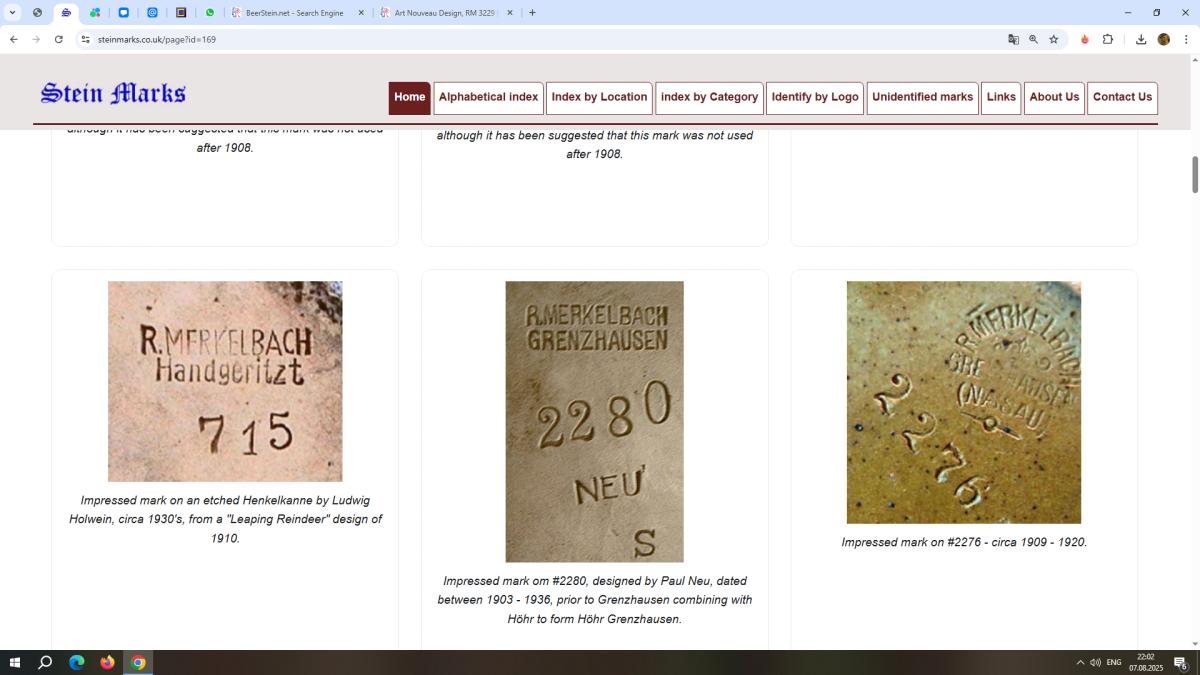Open the Links page
This screenshot has height=675, width=1200.
(1001, 98)
